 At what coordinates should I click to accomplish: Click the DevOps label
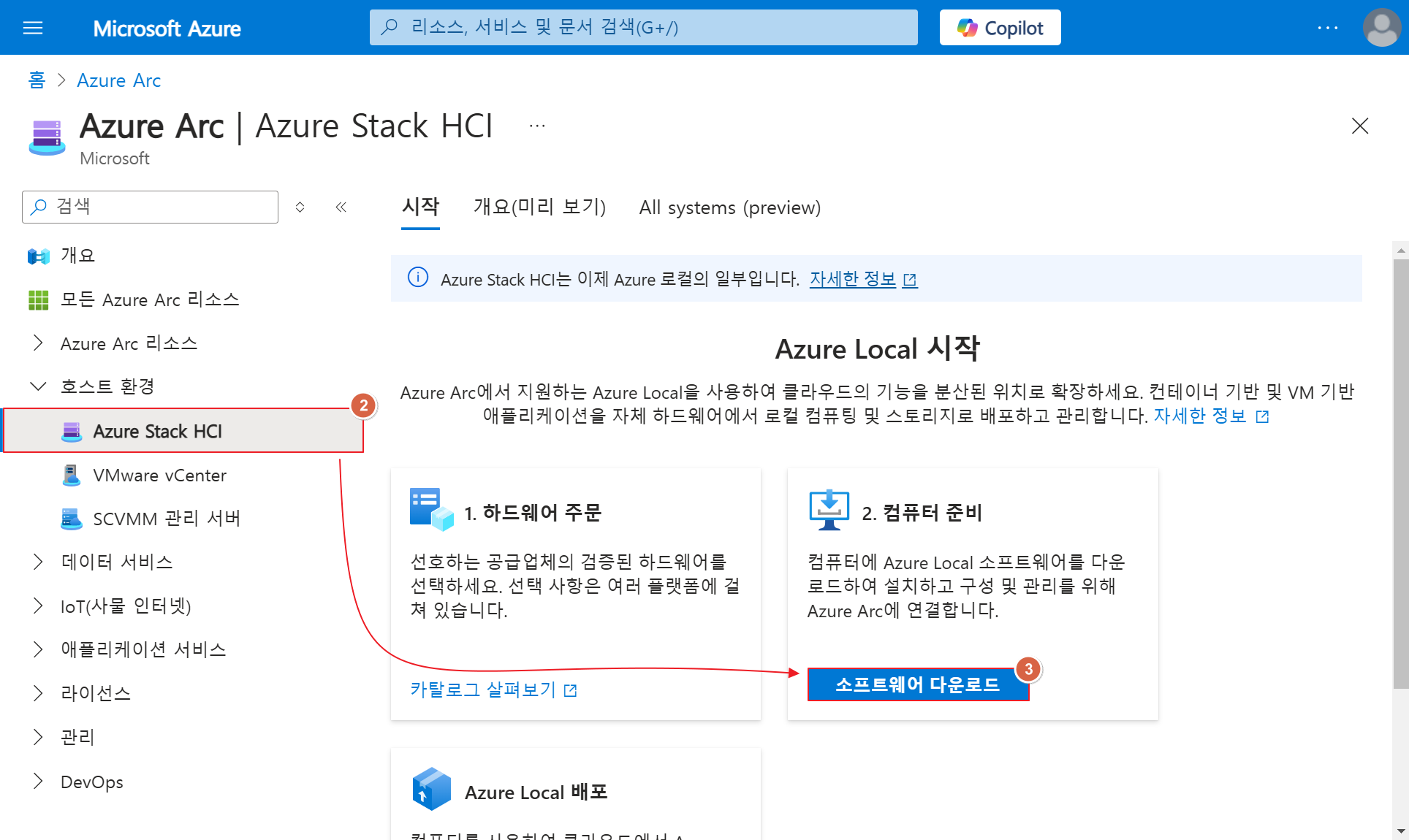click(91, 782)
